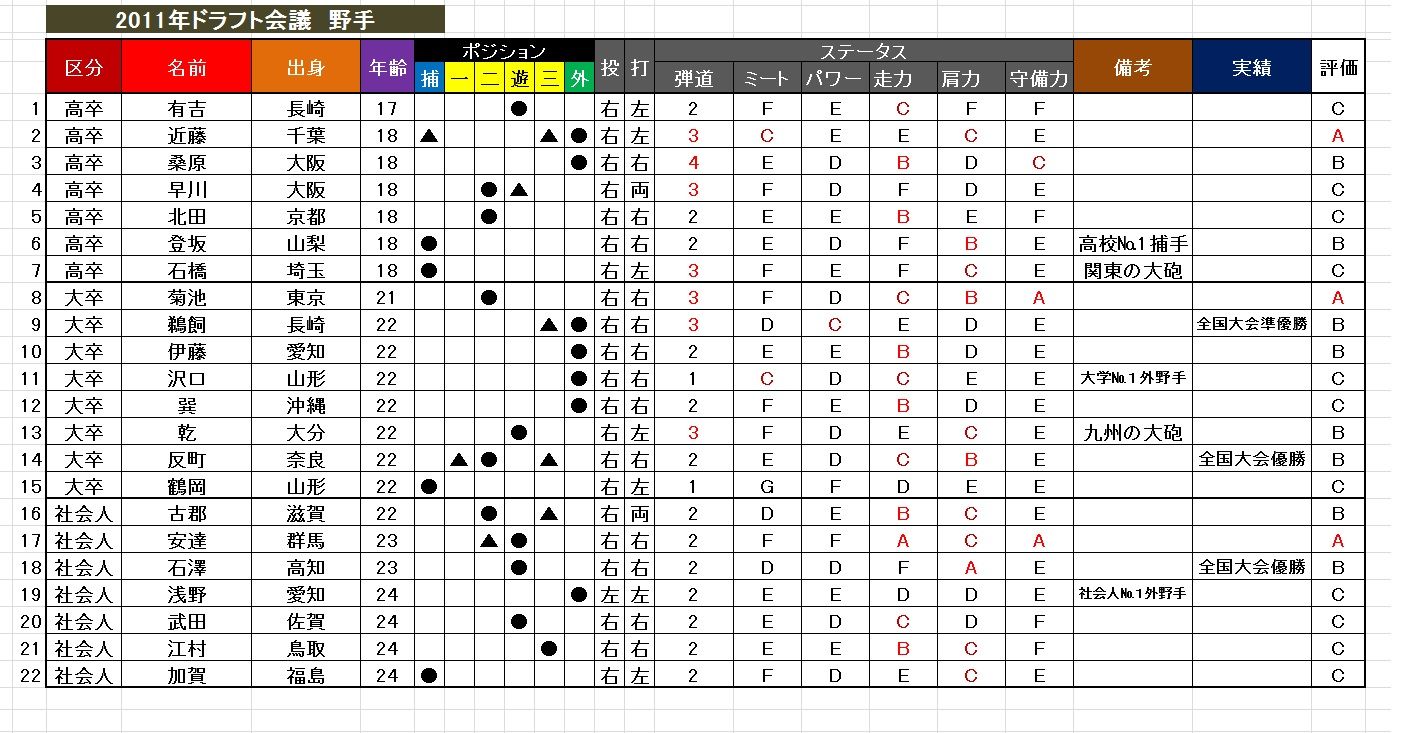Viewport: 1416px width, 733px height.
Task: Select the name cell 安達
Action: pos(187,541)
